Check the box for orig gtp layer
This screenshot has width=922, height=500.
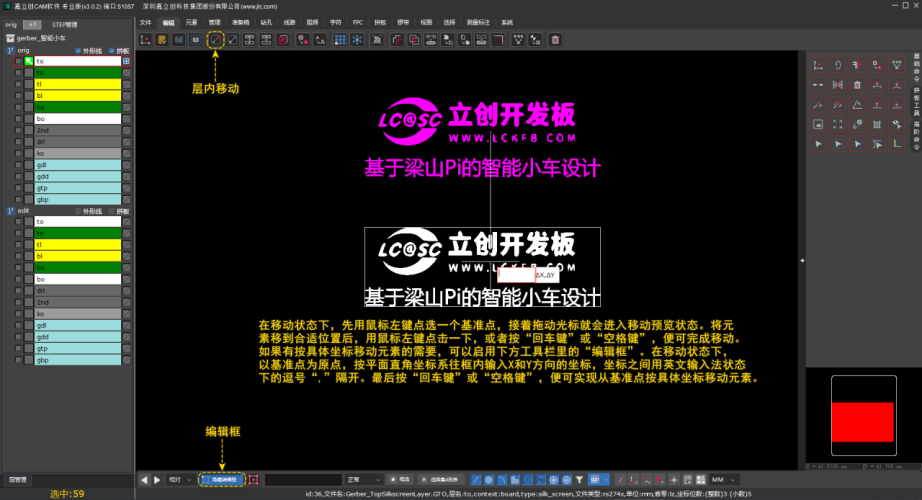18,188
